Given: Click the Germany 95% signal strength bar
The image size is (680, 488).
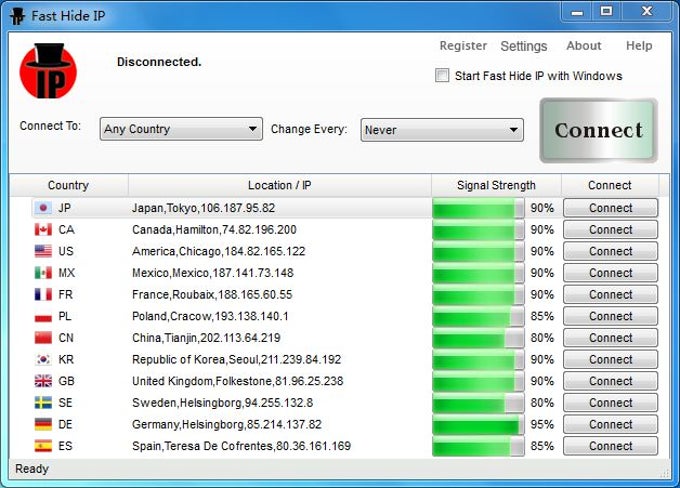Looking at the screenshot, I should point(478,425).
